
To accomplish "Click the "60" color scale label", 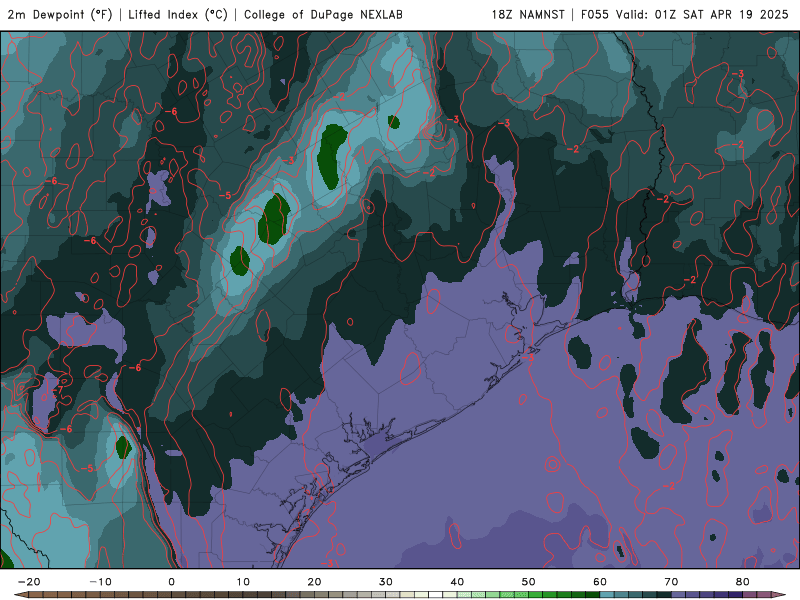I will tap(600, 582).
